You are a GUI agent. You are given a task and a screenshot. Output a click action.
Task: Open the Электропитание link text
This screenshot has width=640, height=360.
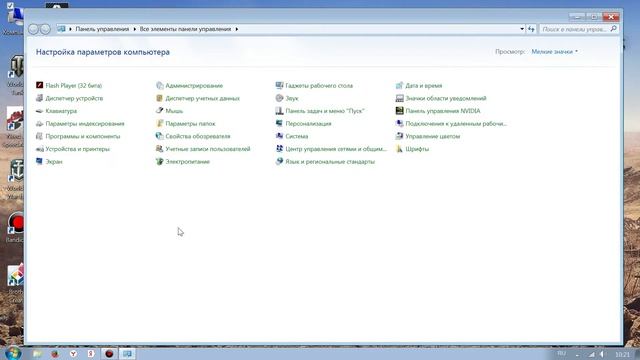187,162
